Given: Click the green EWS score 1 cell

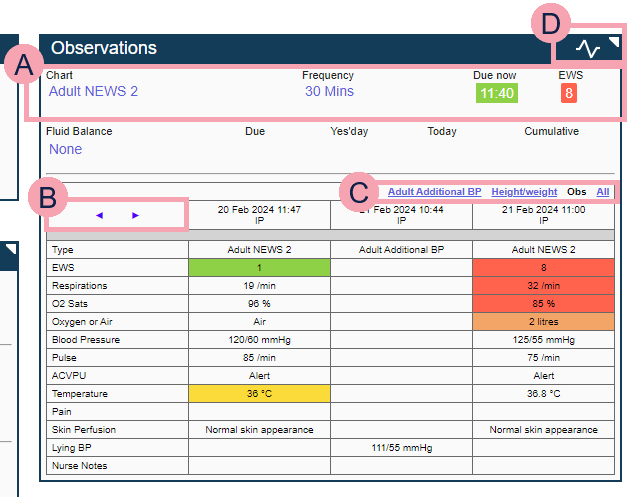Looking at the screenshot, I should 258,267.
